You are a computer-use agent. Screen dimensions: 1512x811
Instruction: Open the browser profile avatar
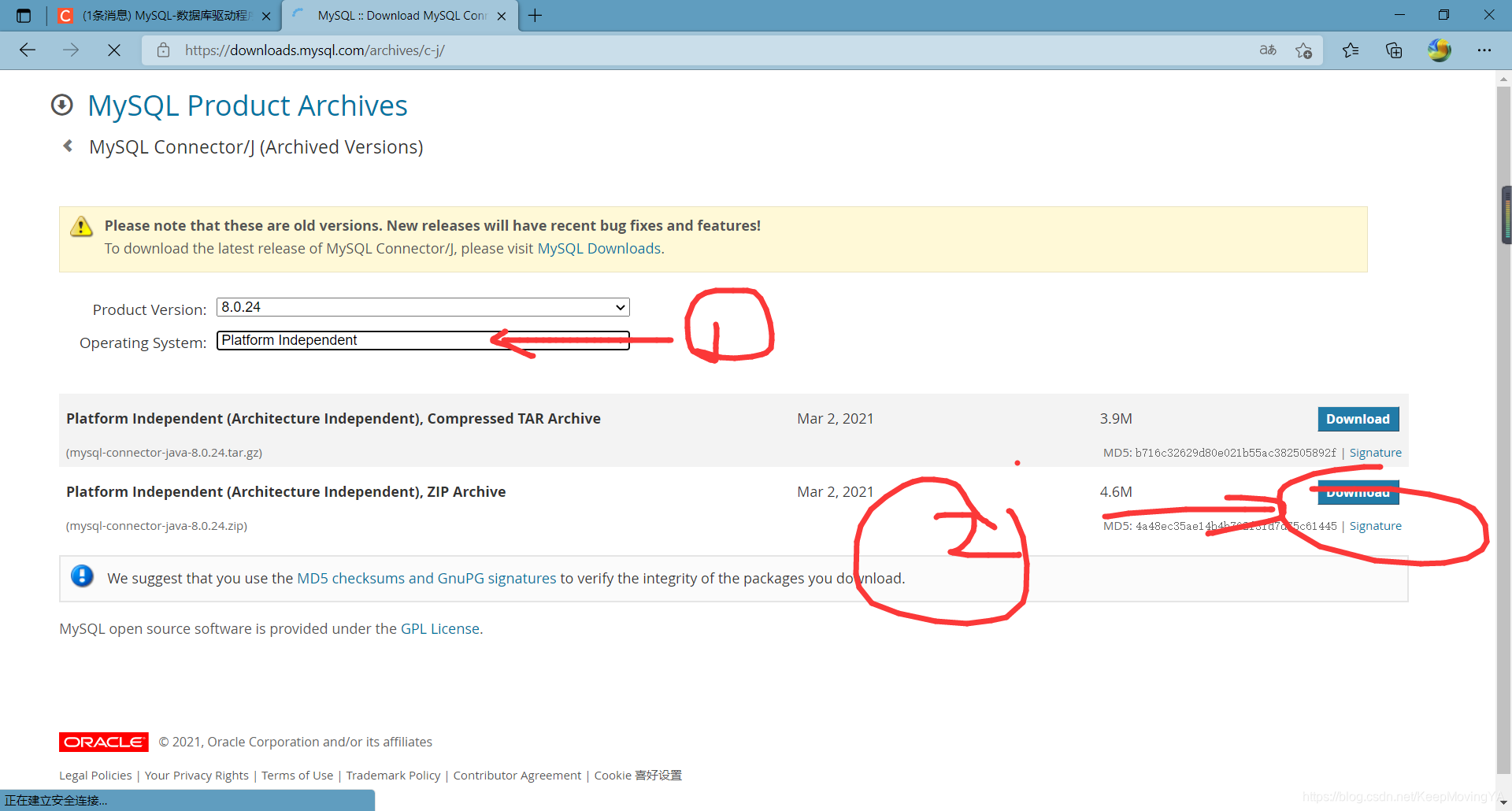[x=1440, y=50]
